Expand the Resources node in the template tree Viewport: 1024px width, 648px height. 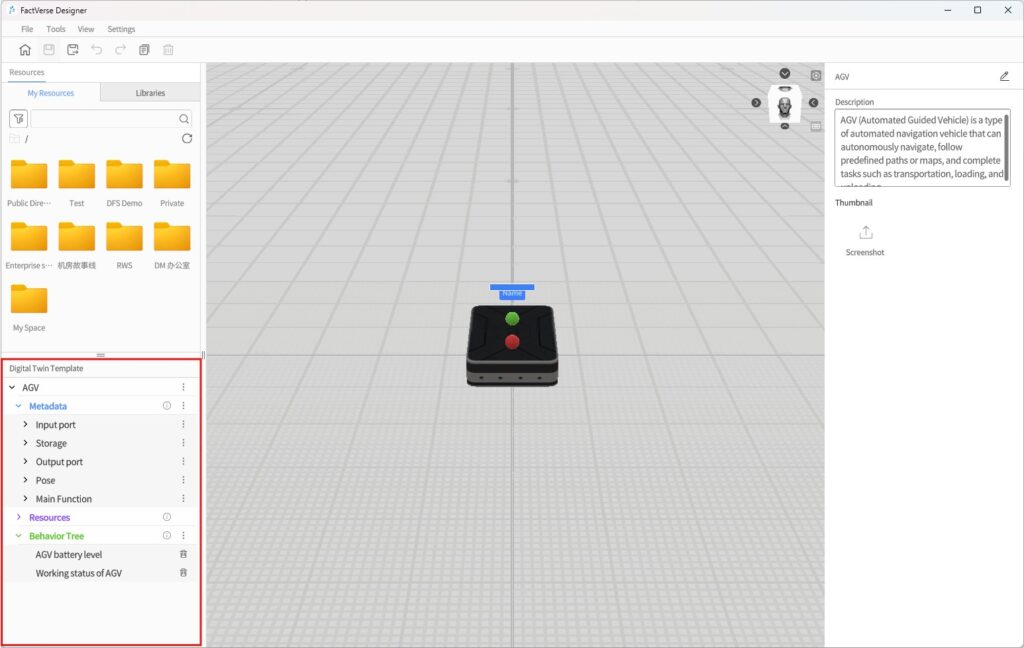(x=18, y=517)
